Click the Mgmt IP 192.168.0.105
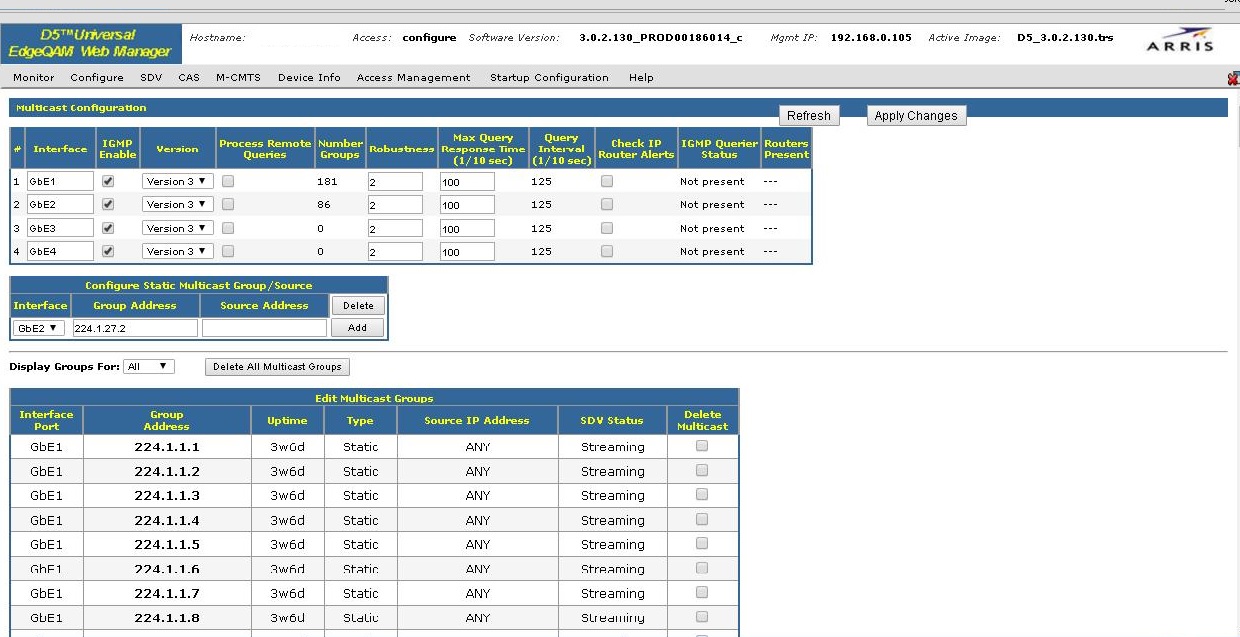The height and width of the screenshot is (637, 1240). tap(871, 38)
